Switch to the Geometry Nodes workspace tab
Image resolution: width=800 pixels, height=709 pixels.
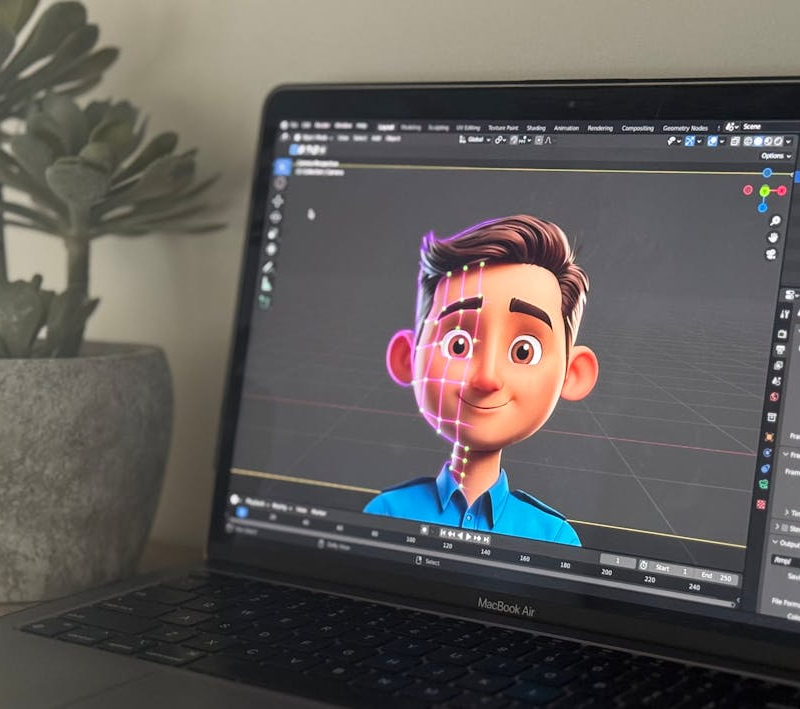click(x=685, y=128)
